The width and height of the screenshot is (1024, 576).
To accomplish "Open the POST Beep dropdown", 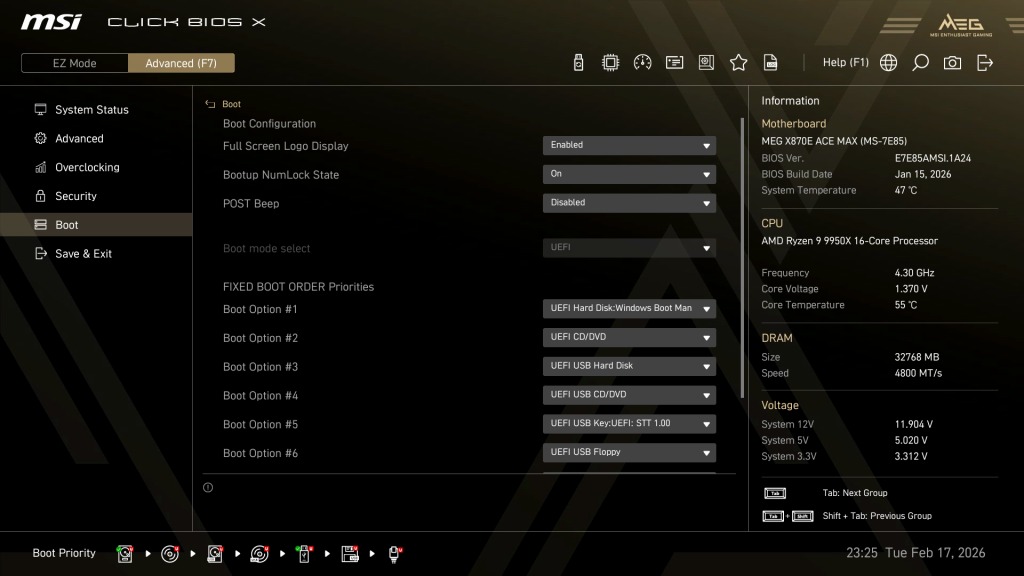I will click(x=629, y=203).
